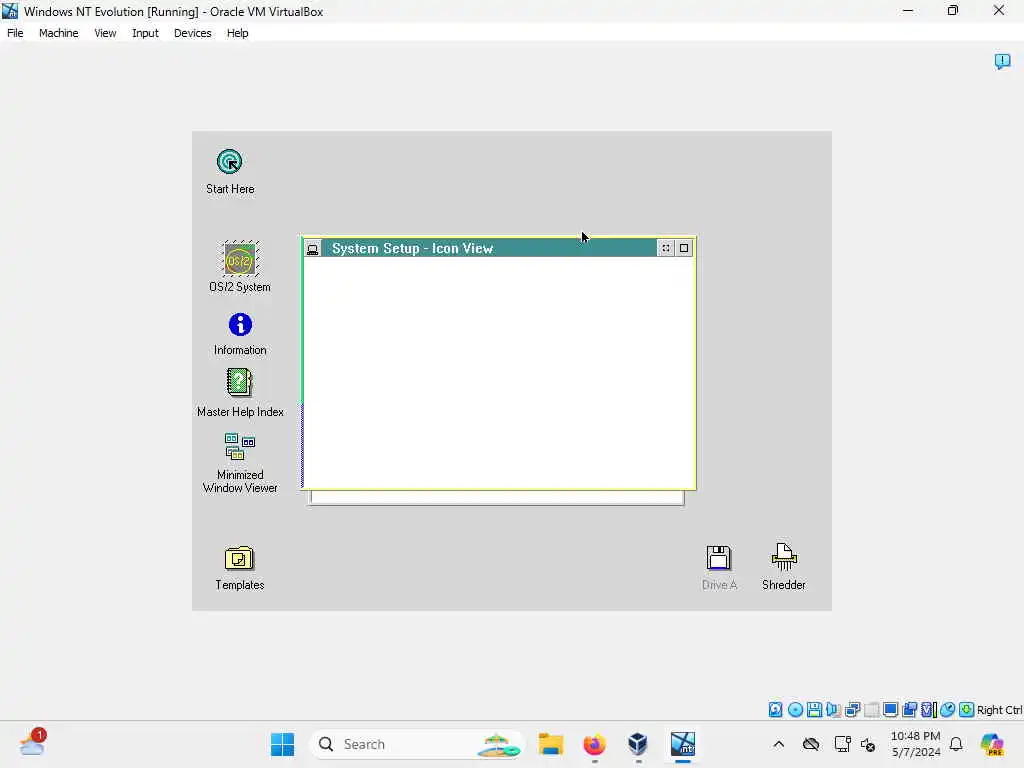The height and width of the screenshot is (768, 1024).
Task: Open the weather widget on the taskbar
Action: point(32,744)
